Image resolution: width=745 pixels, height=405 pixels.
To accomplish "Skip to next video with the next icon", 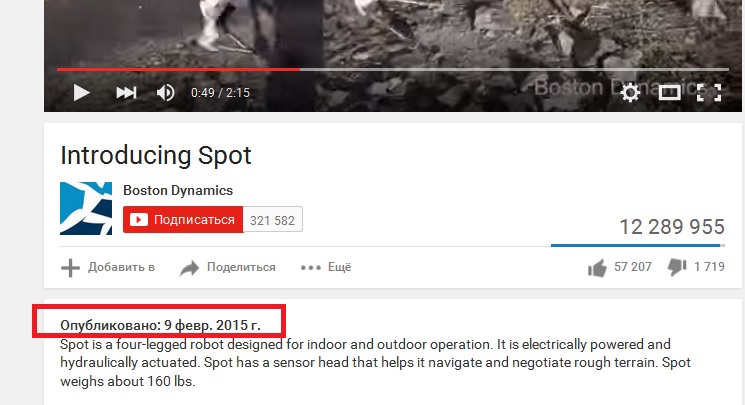I will point(126,93).
